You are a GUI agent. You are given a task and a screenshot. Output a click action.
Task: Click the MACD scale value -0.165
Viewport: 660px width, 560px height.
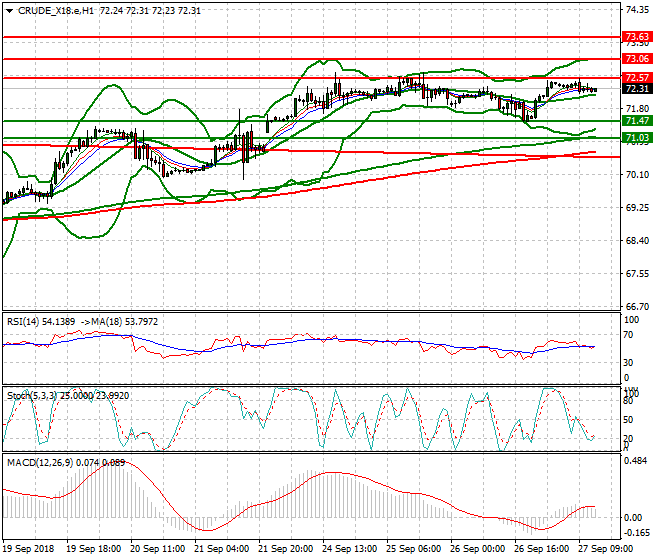(636, 533)
